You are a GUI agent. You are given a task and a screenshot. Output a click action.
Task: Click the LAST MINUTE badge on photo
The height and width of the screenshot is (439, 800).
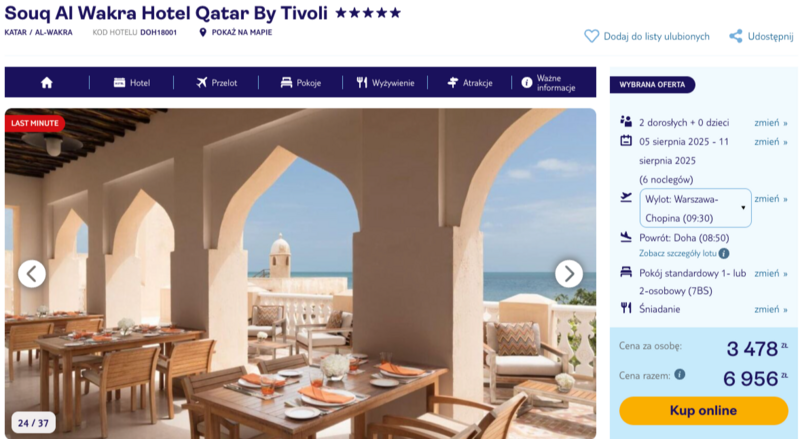pos(35,123)
